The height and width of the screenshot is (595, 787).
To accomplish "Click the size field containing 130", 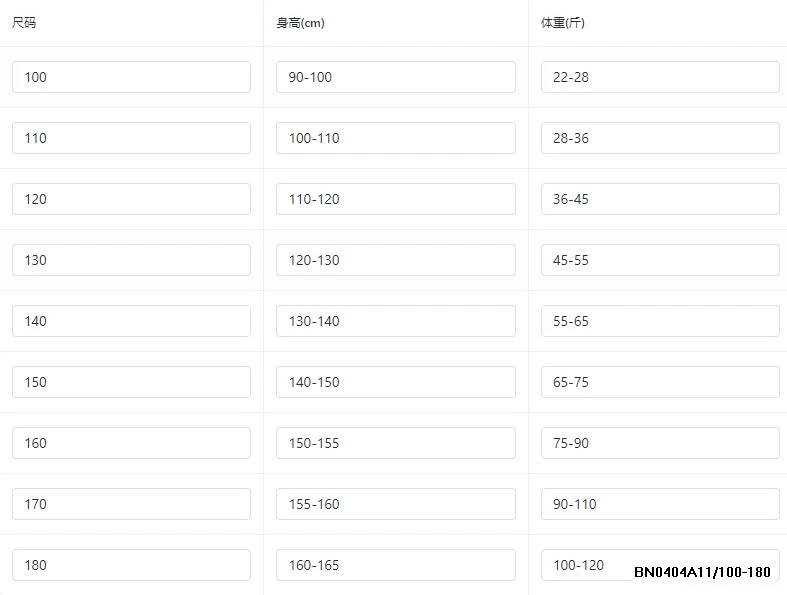I will coord(131,260).
